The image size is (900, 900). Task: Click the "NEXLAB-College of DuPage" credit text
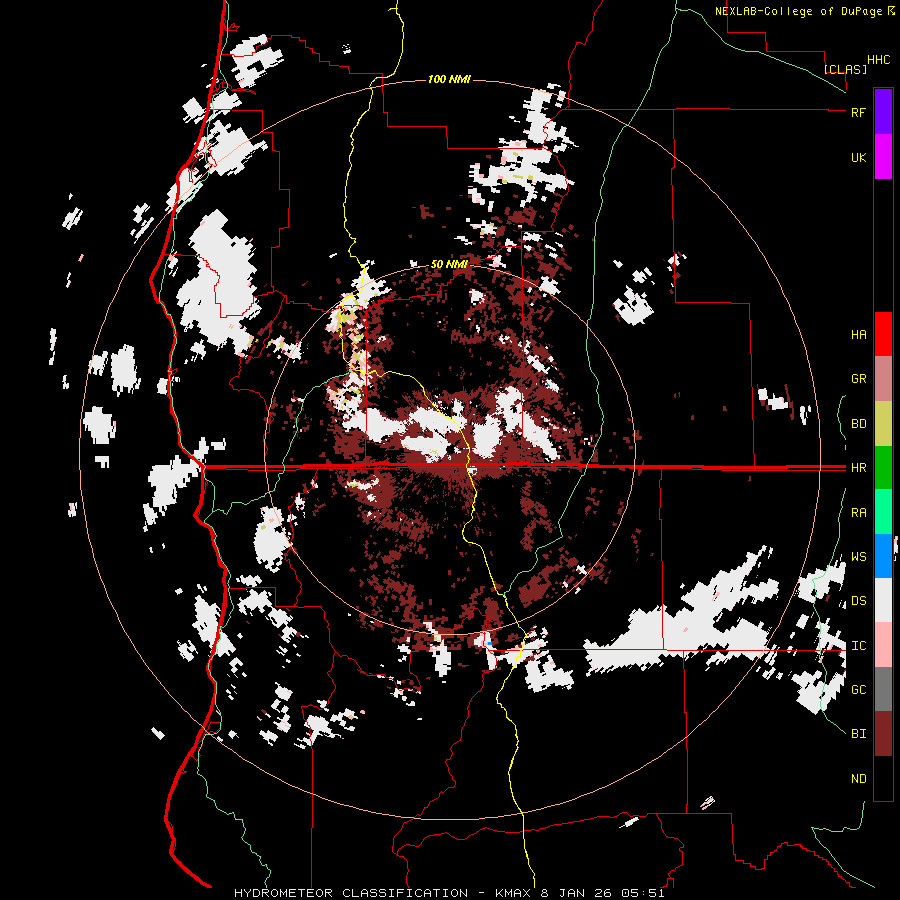[x=798, y=11]
